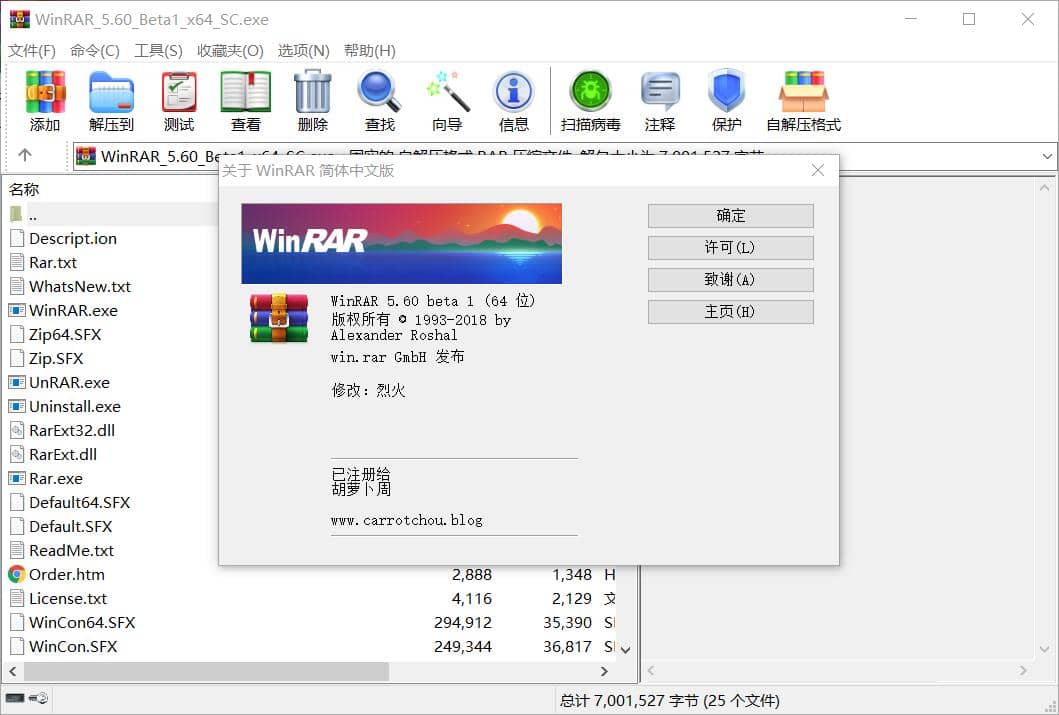Go up one folder level arrow
This screenshot has height=715, width=1059.
[25, 155]
